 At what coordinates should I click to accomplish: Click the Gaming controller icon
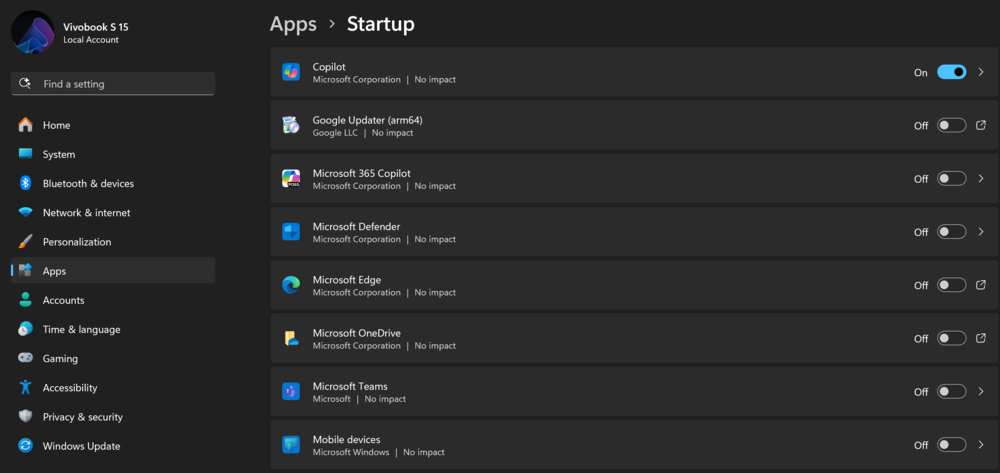[26, 358]
